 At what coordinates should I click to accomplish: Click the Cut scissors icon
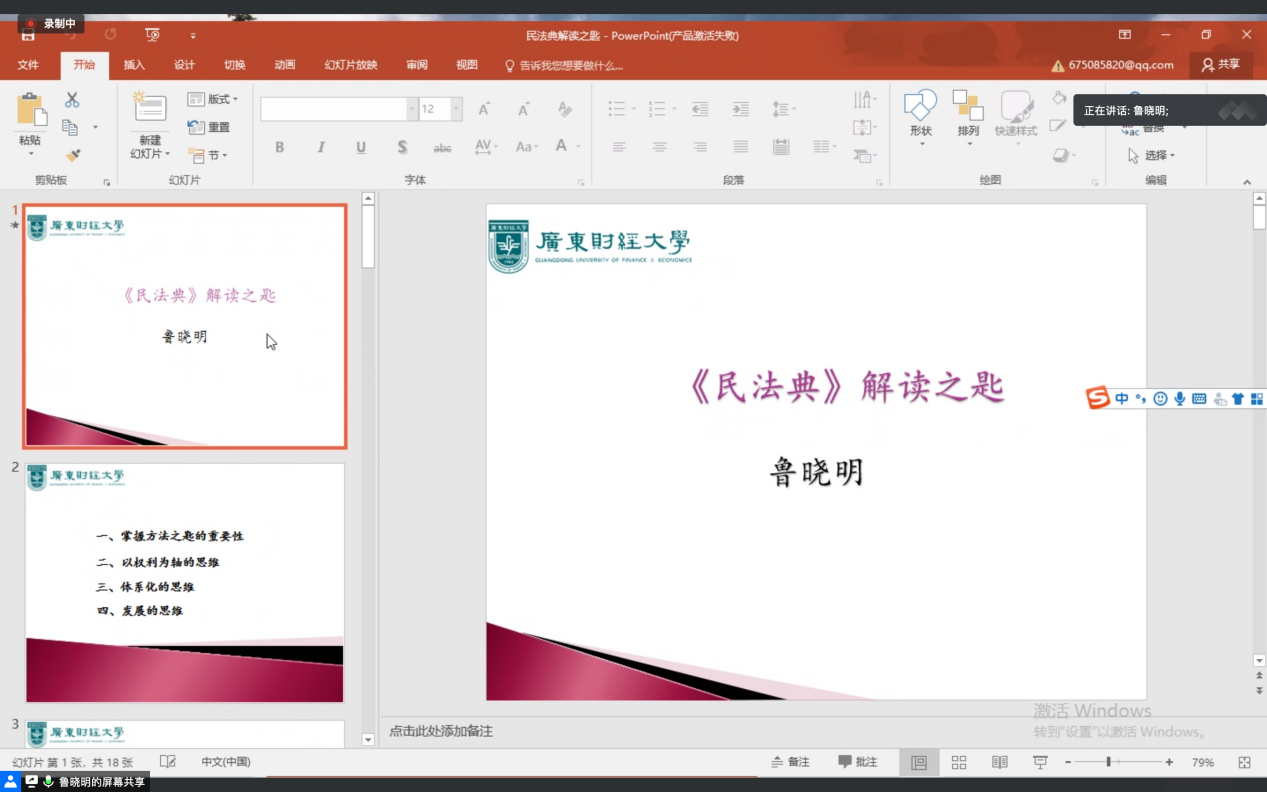tap(72, 100)
